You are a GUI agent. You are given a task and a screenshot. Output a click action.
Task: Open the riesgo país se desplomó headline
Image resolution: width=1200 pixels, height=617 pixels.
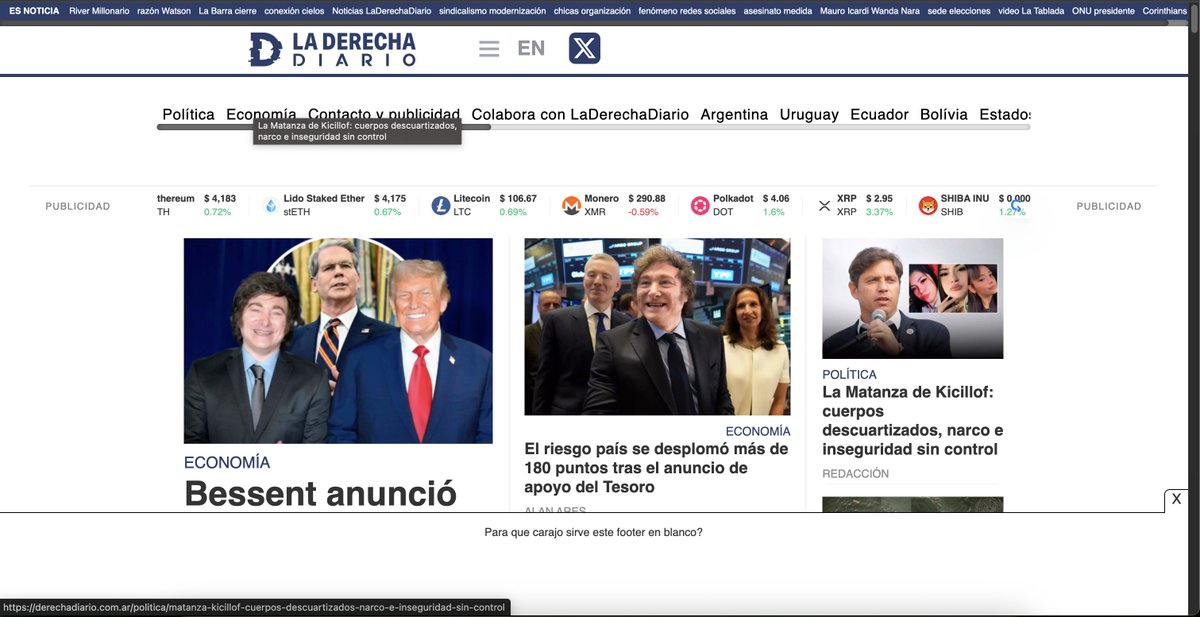tap(656, 468)
